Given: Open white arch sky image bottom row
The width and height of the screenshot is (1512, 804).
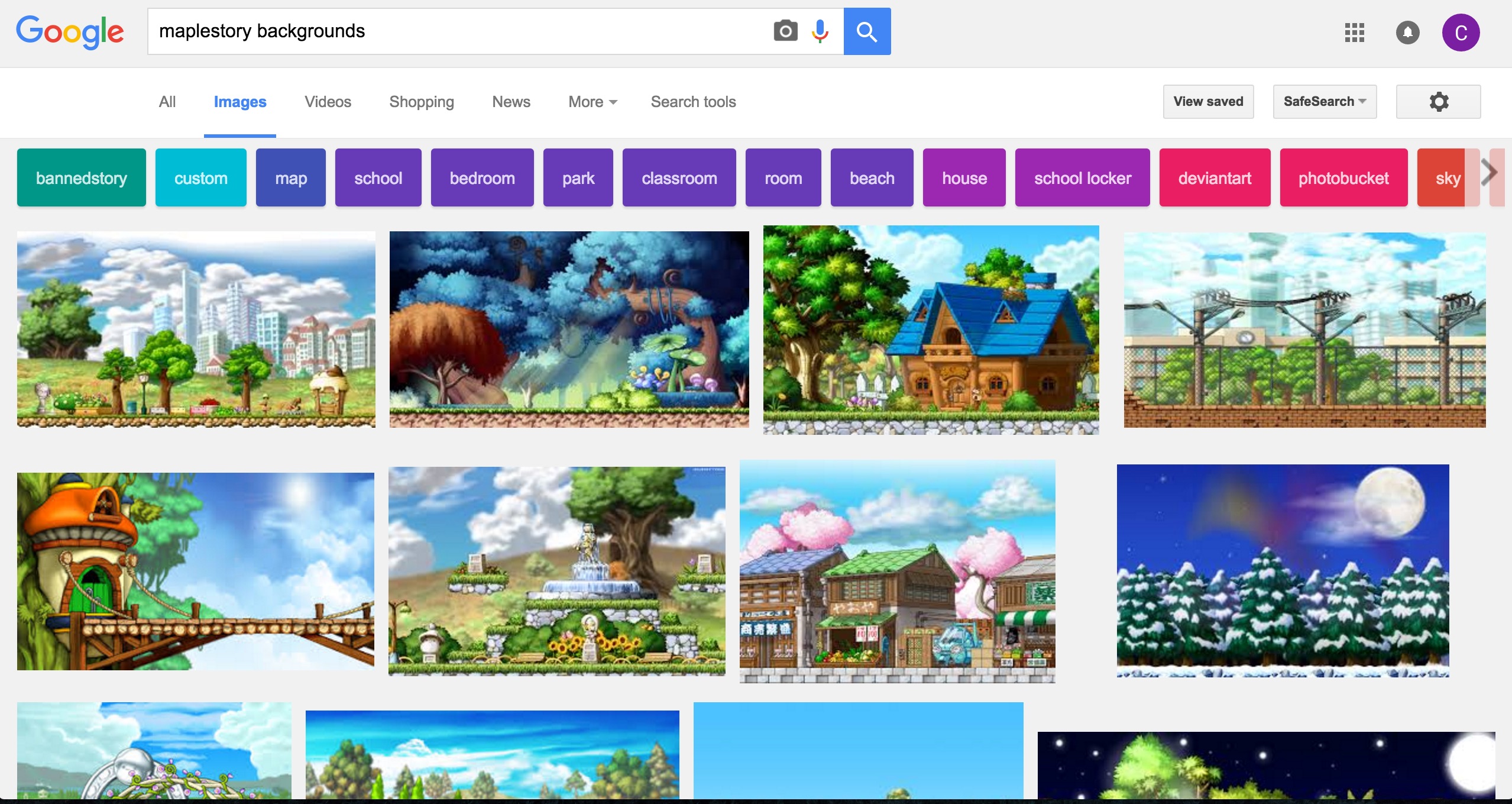Looking at the screenshot, I should click(154, 751).
